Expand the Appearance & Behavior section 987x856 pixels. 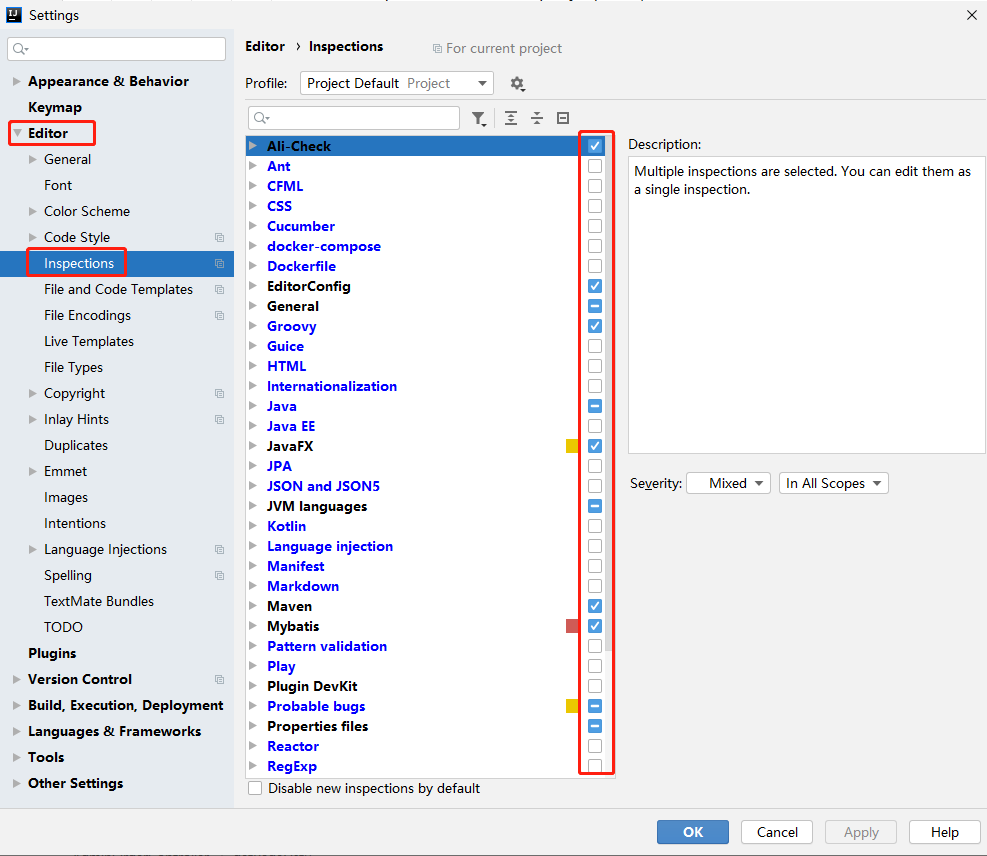point(17,81)
